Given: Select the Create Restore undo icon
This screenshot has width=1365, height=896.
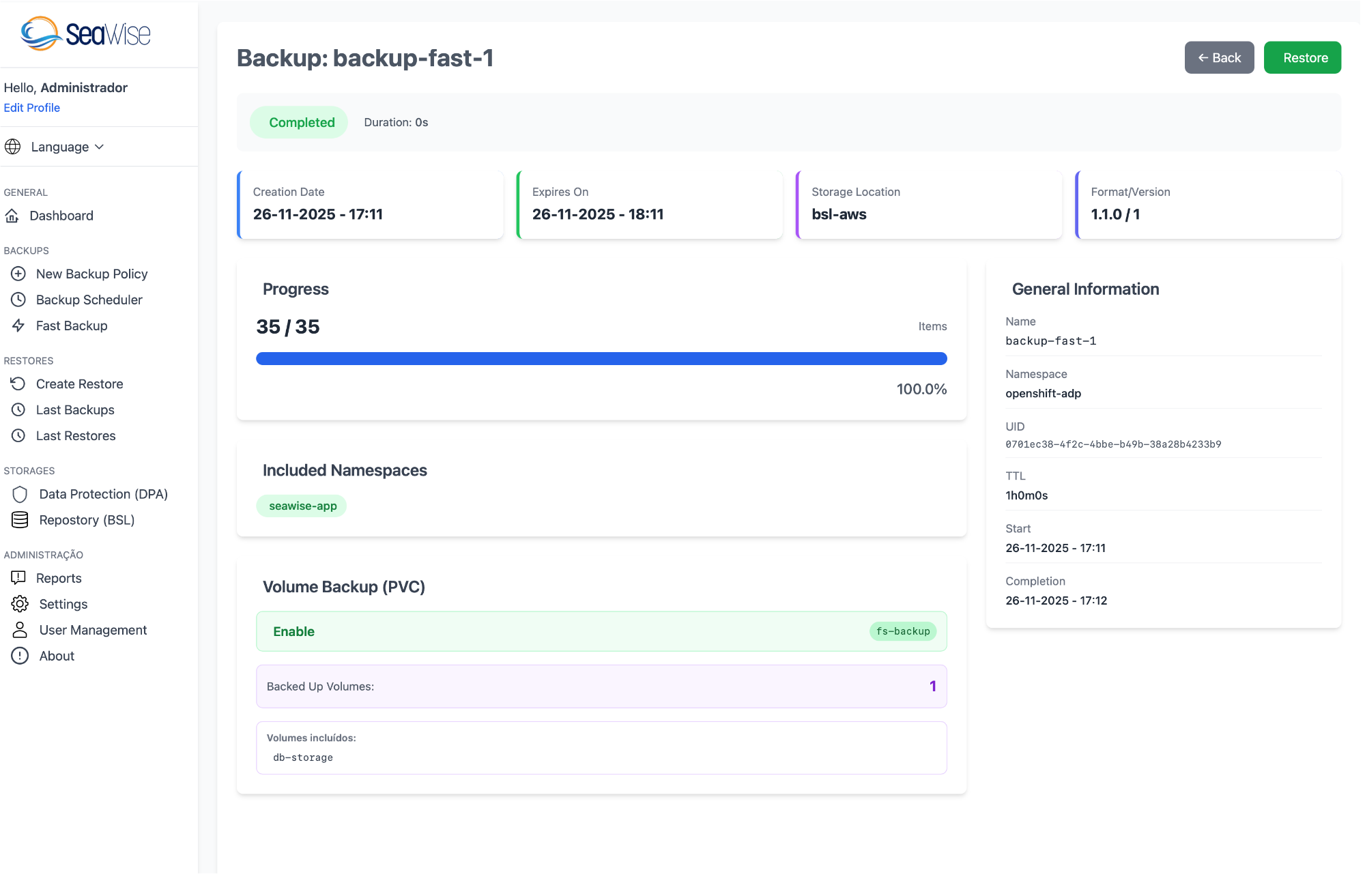Looking at the screenshot, I should 18,384.
